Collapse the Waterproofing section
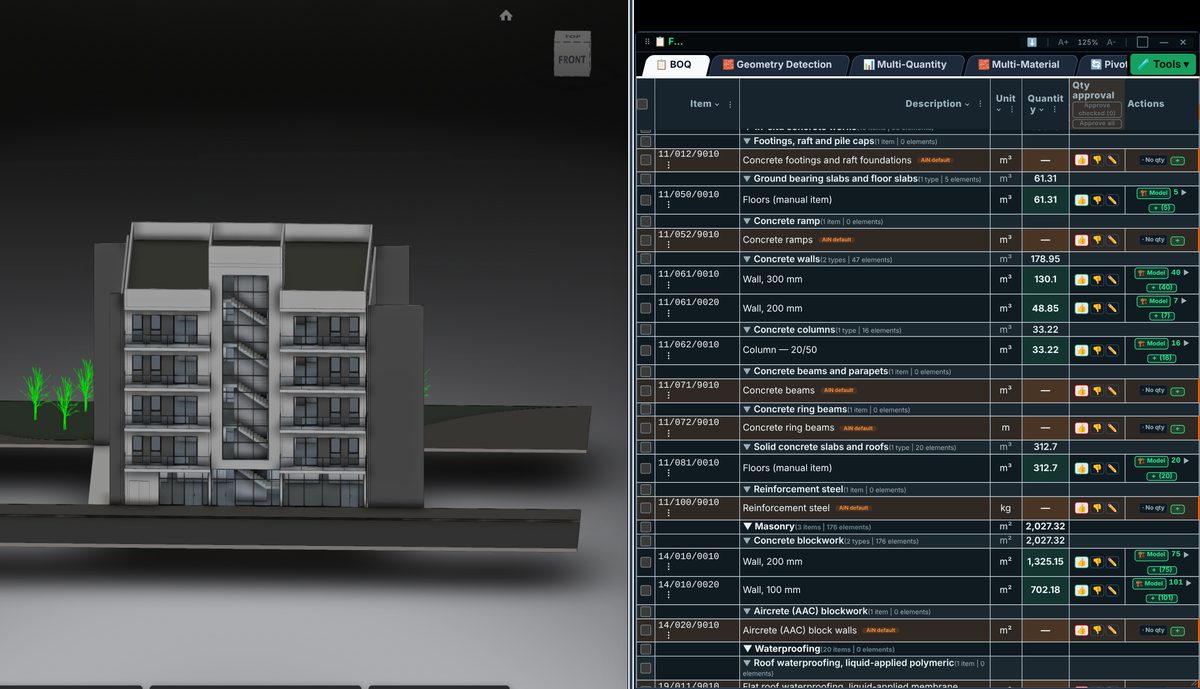Screen dimensions: 1200x689 tap(747, 649)
